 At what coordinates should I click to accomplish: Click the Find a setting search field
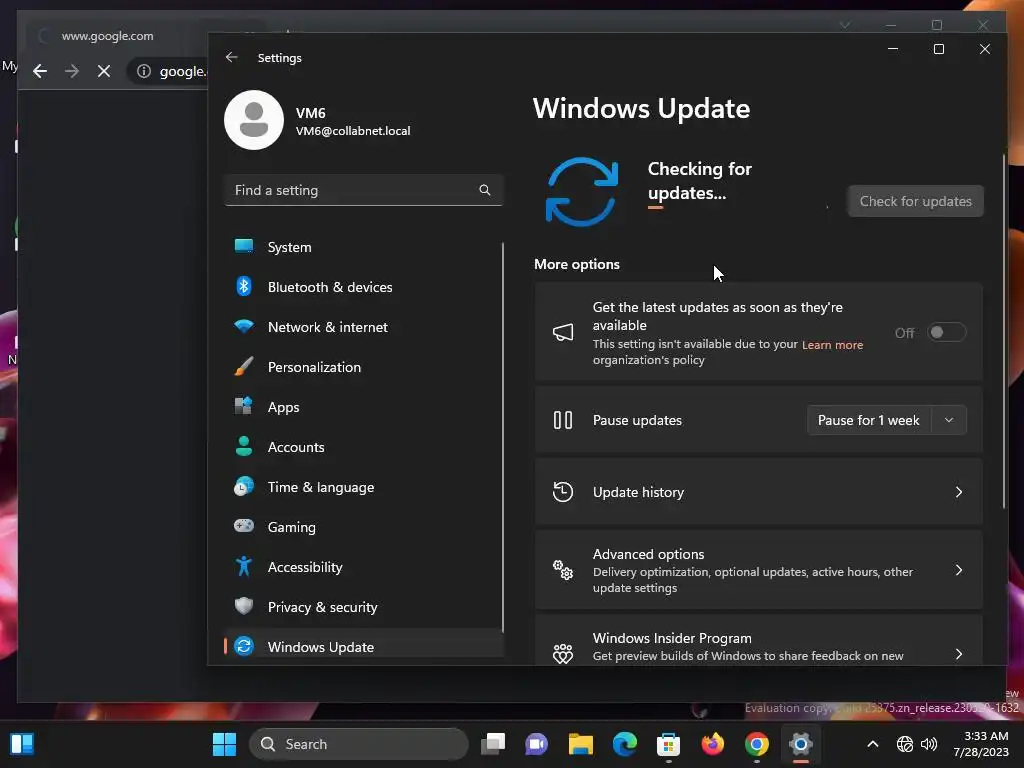[363, 190]
